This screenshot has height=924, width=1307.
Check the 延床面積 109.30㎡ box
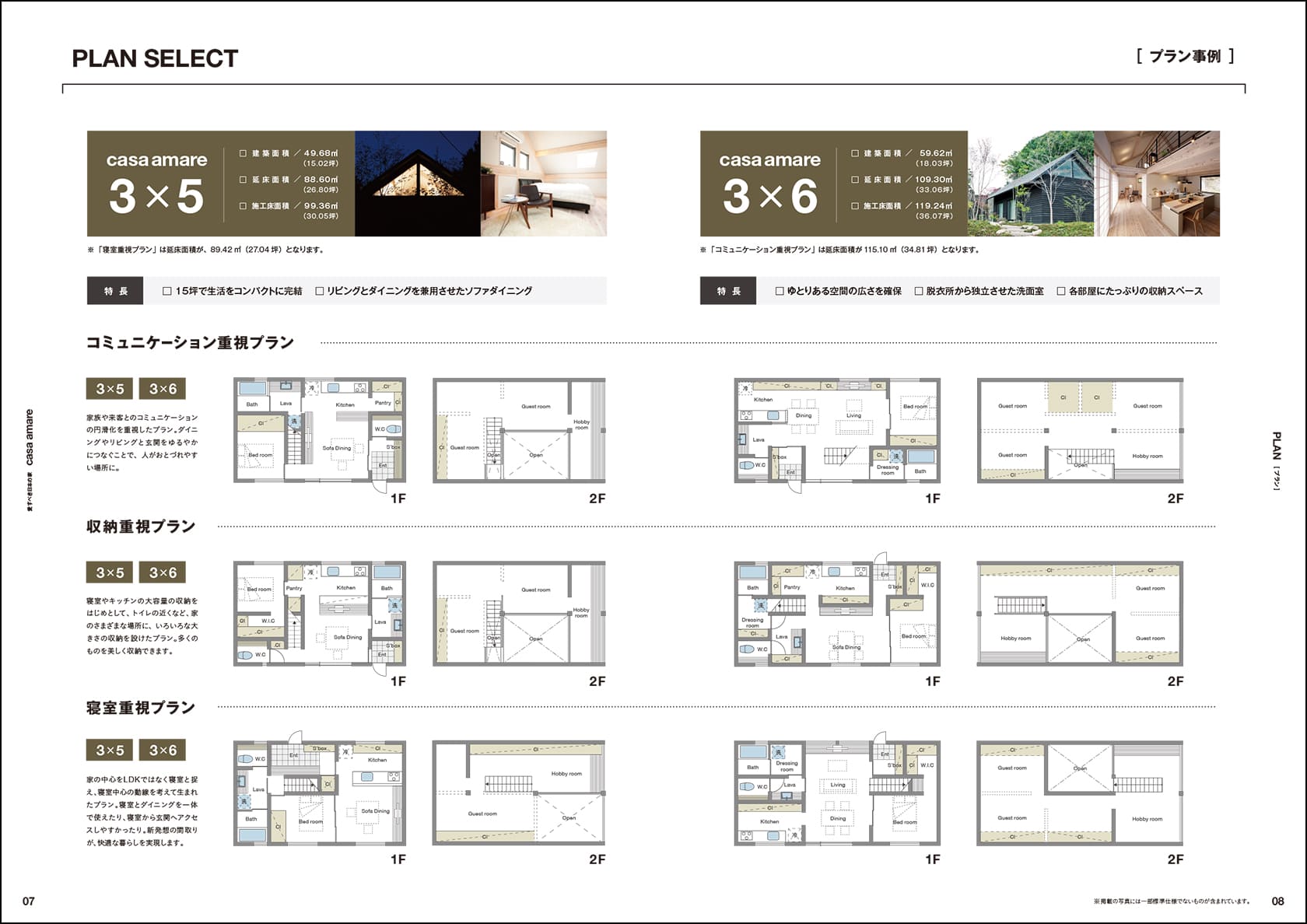point(856,180)
